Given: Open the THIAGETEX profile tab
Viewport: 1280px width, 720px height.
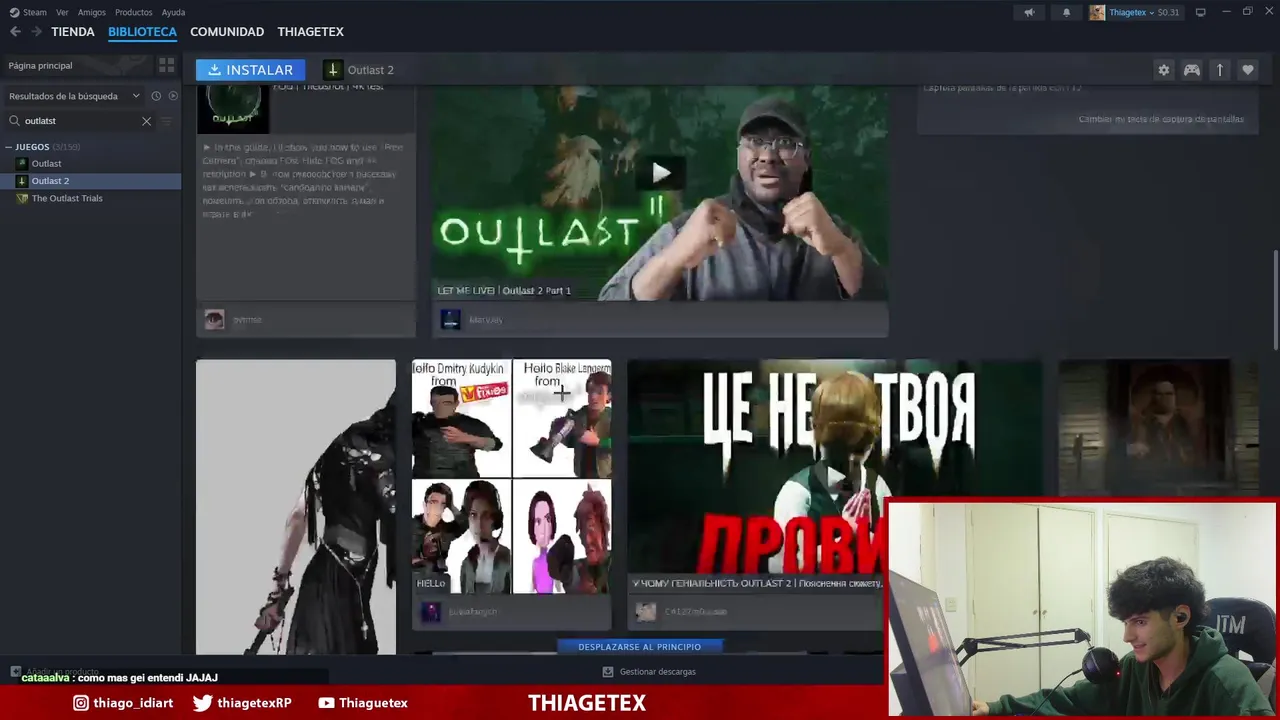Looking at the screenshot, I should [310, 32].
